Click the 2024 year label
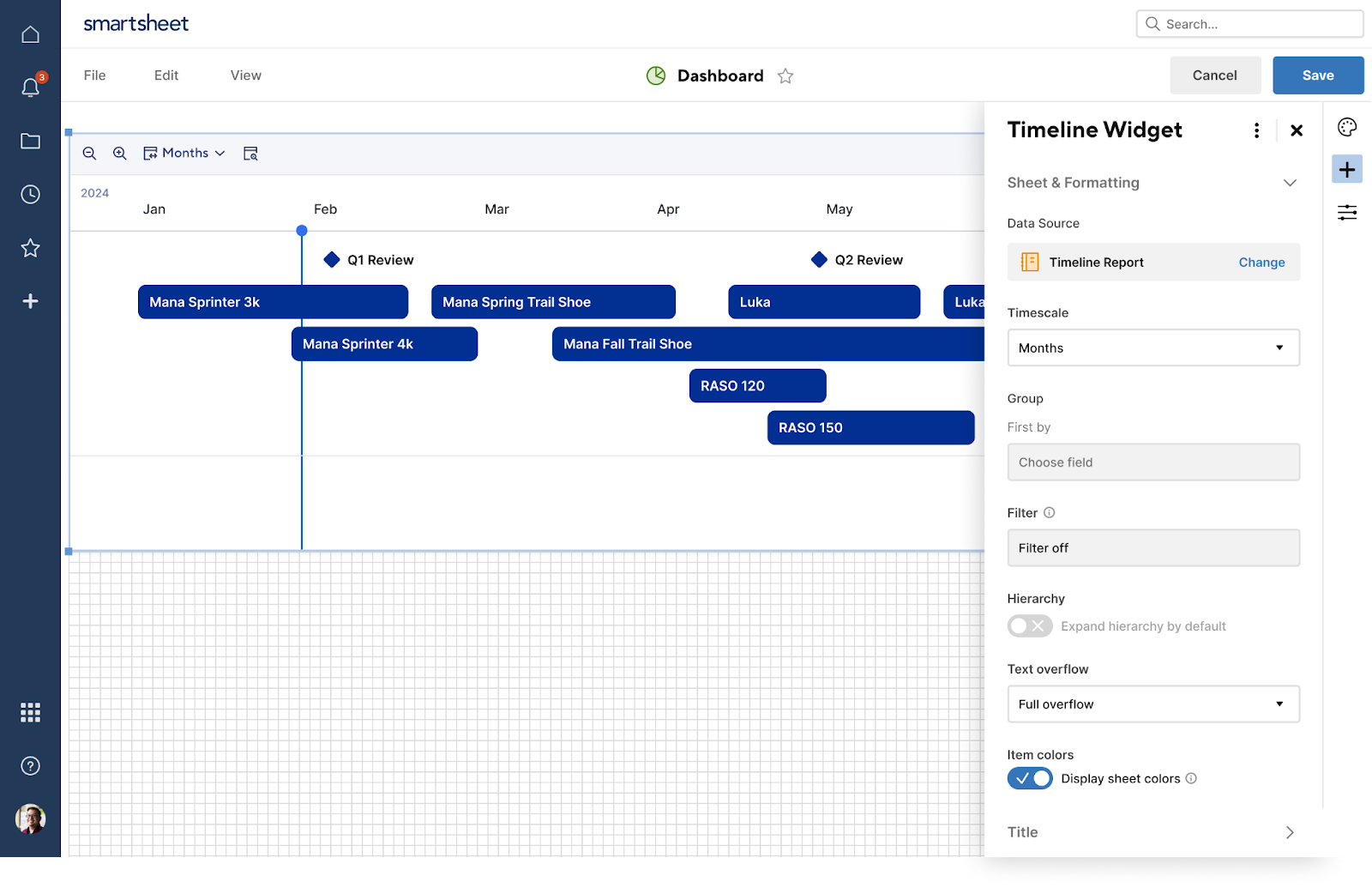Image resolution: width=1372 pixels, height=888 pixels. click(x=94, y=193)
